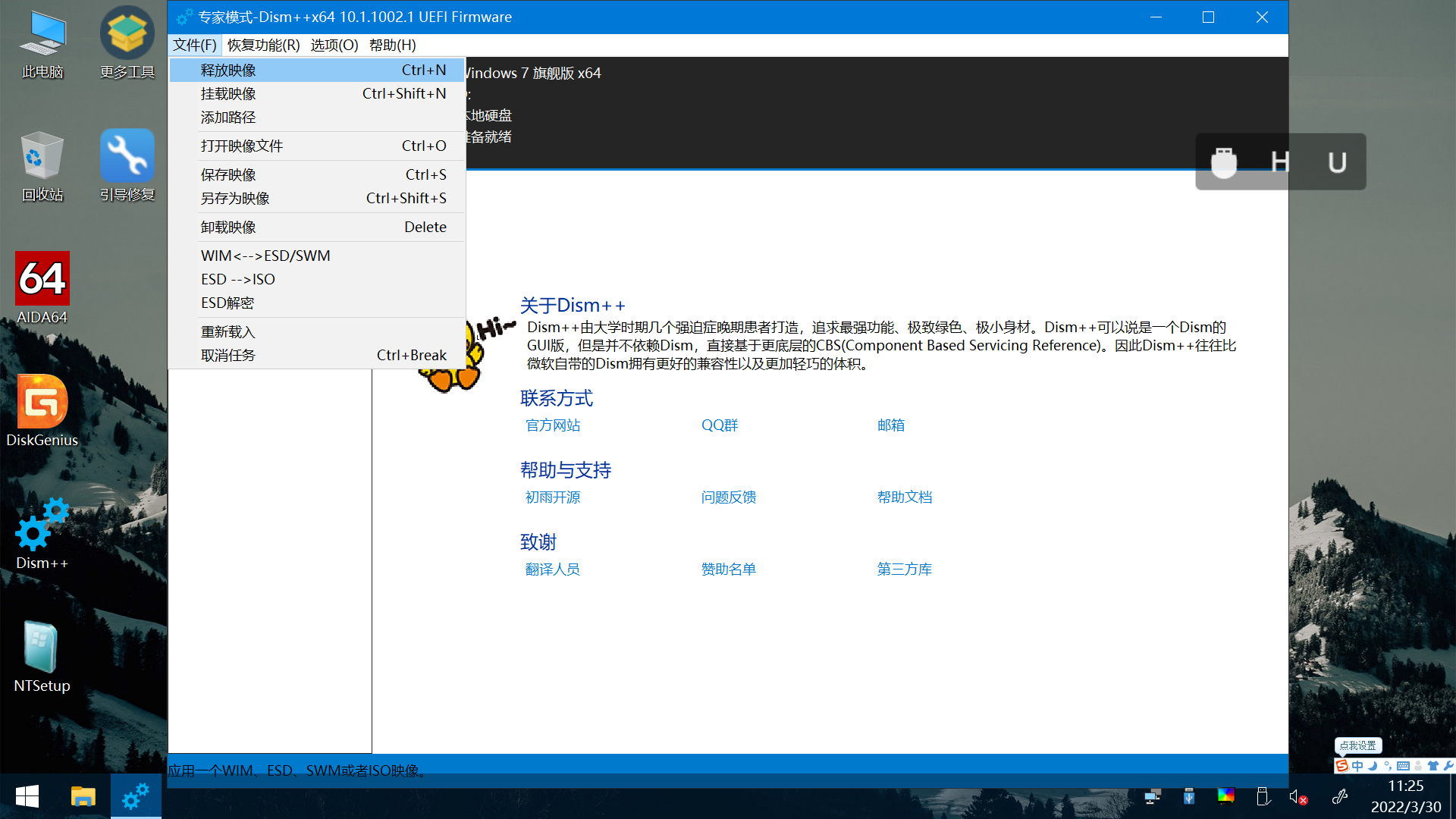Click the Dism++ desktop shortcut icon

[42, 525]
